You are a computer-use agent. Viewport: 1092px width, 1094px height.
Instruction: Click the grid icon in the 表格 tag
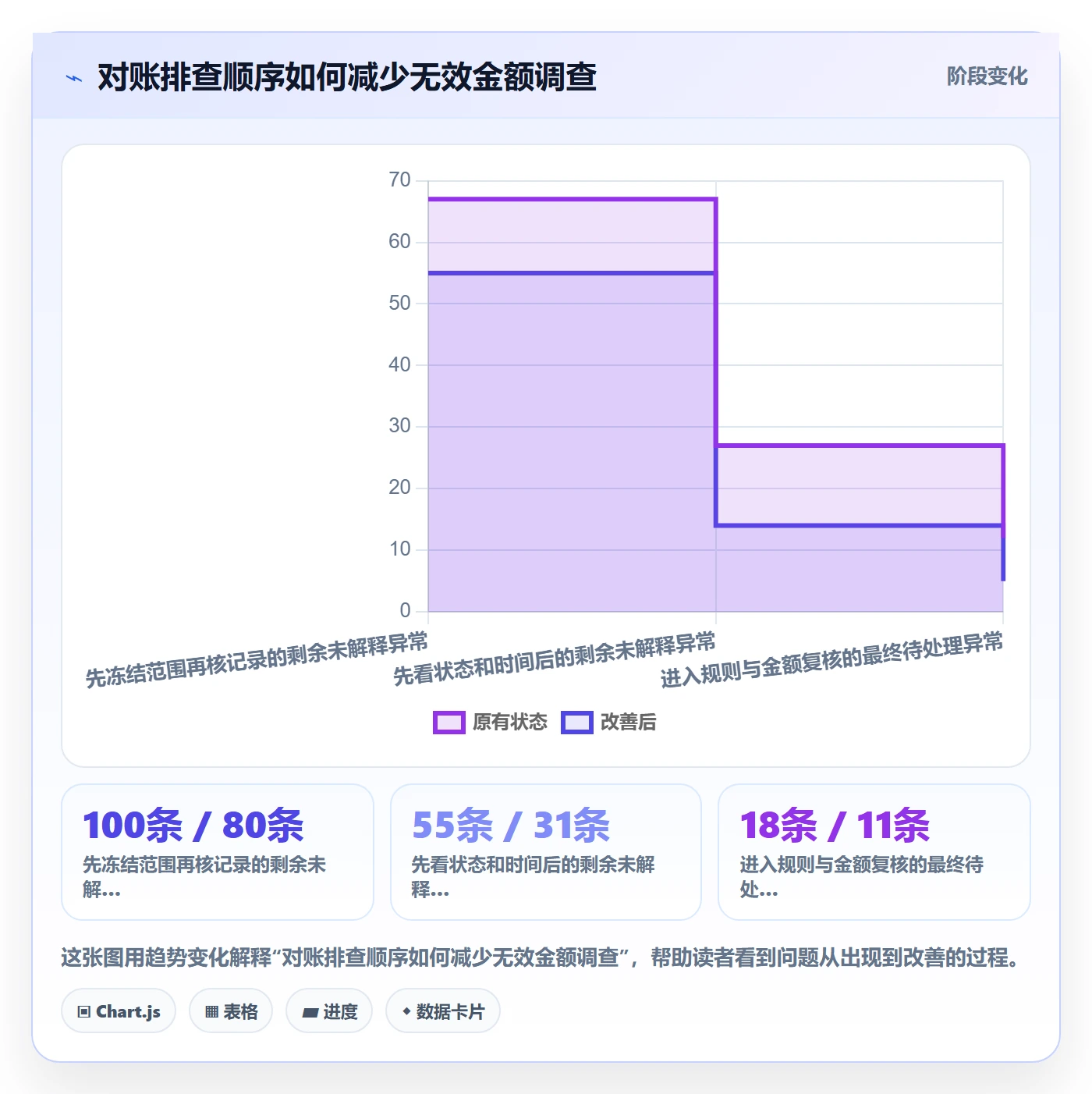(x=211, y=1012)
